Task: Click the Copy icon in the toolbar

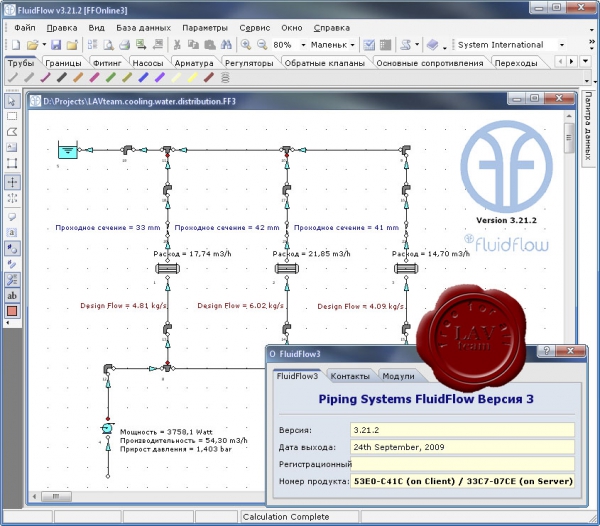Action: (x=193, y=45)
